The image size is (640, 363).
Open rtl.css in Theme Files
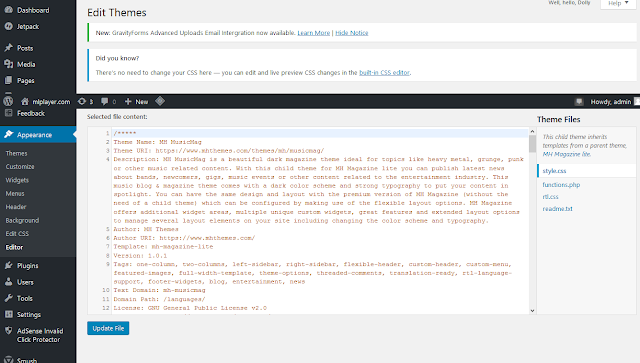550,196
